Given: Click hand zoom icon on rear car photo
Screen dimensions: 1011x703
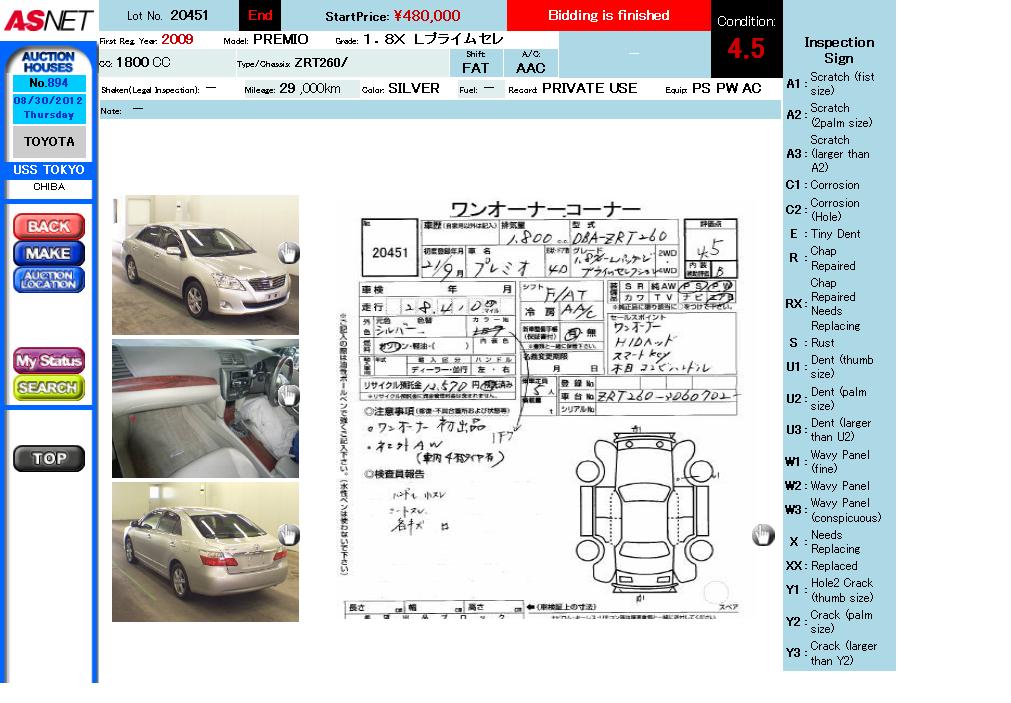Looking at the screenshot, I should (x=288, y=536).
